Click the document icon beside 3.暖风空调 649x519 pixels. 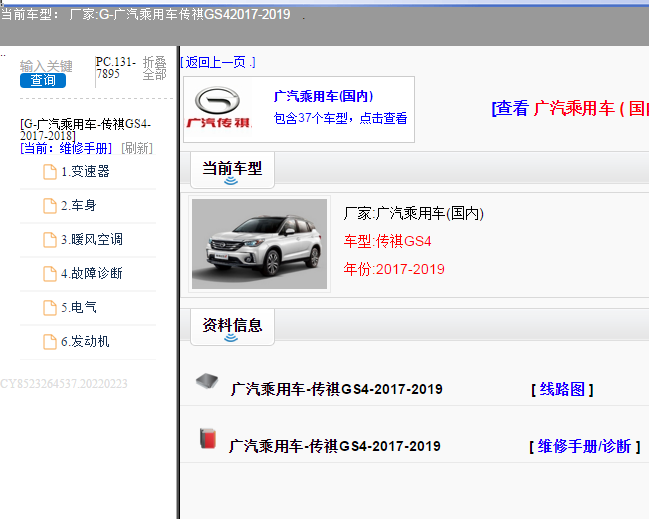pos(50,240)
